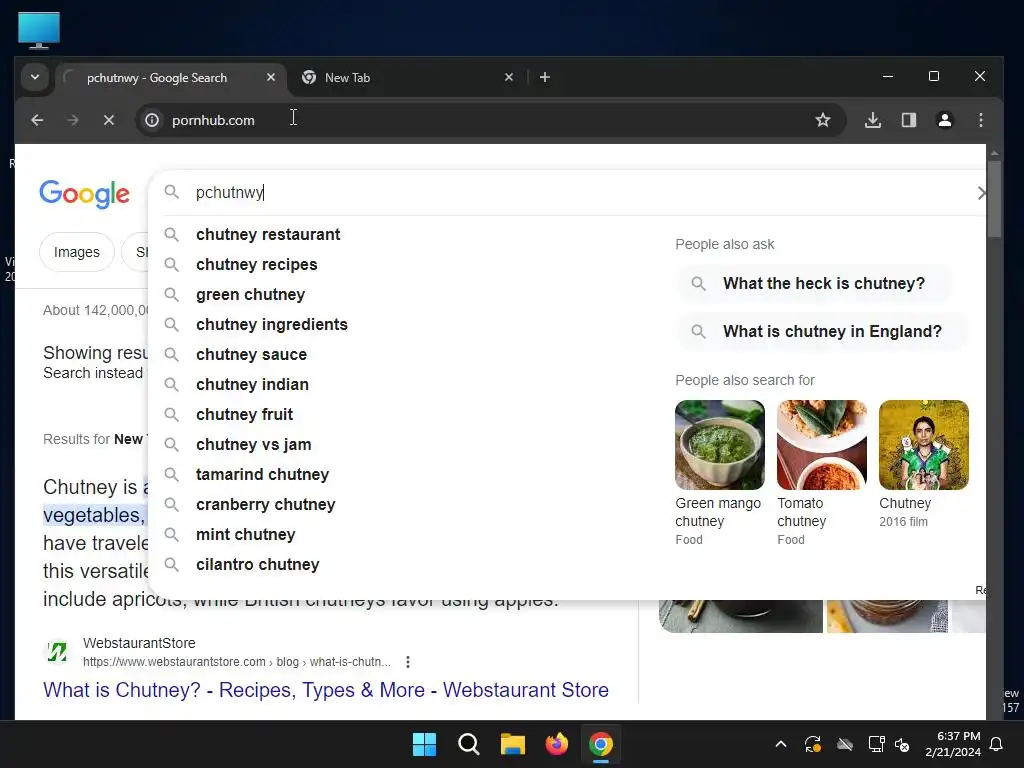This screenshot has height=768, width=1024.
Task: Click the page vertical scrollbar thumb
Action: [994, 199]
